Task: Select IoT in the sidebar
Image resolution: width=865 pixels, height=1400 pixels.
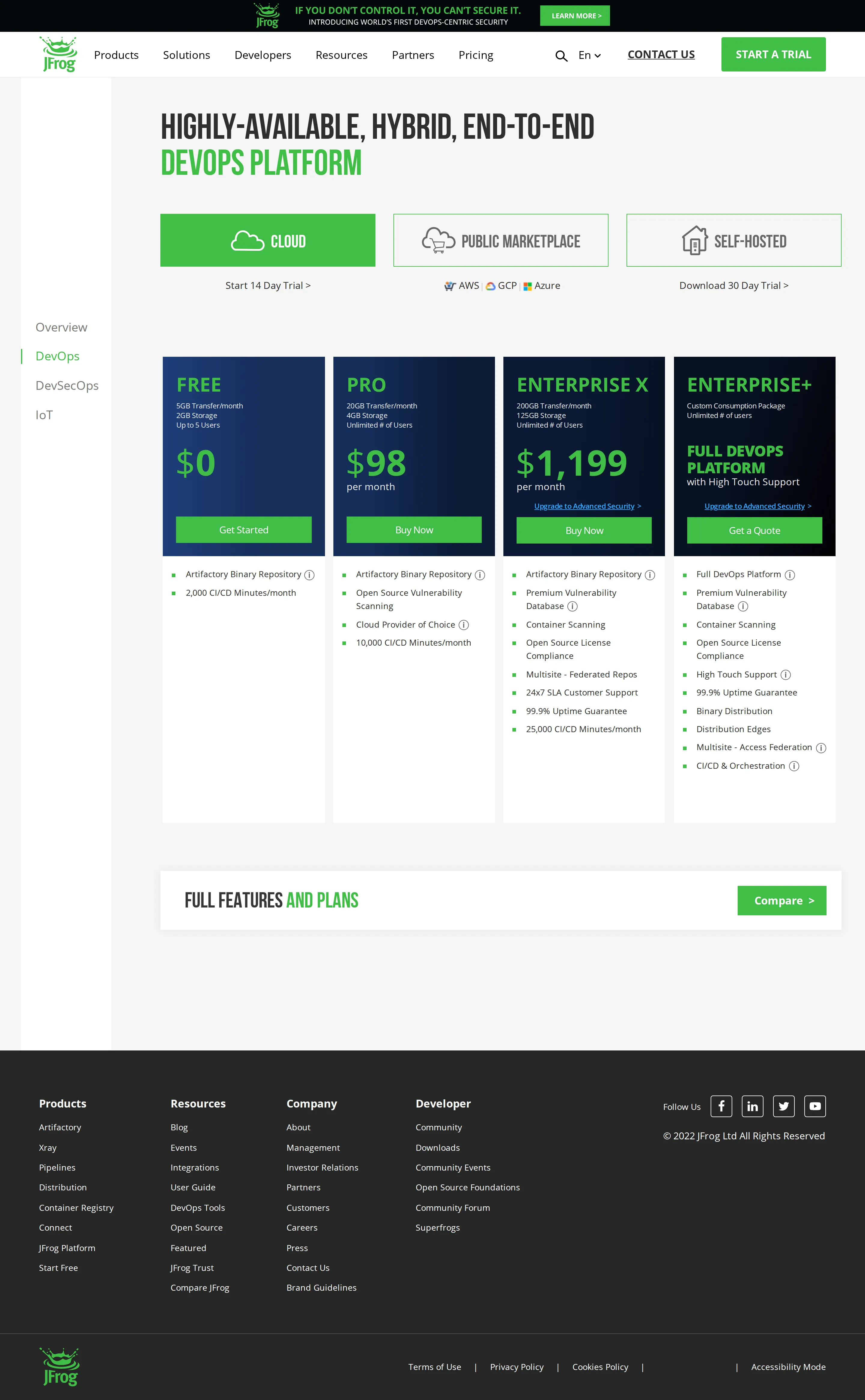Action: click(x=44, y=415)
